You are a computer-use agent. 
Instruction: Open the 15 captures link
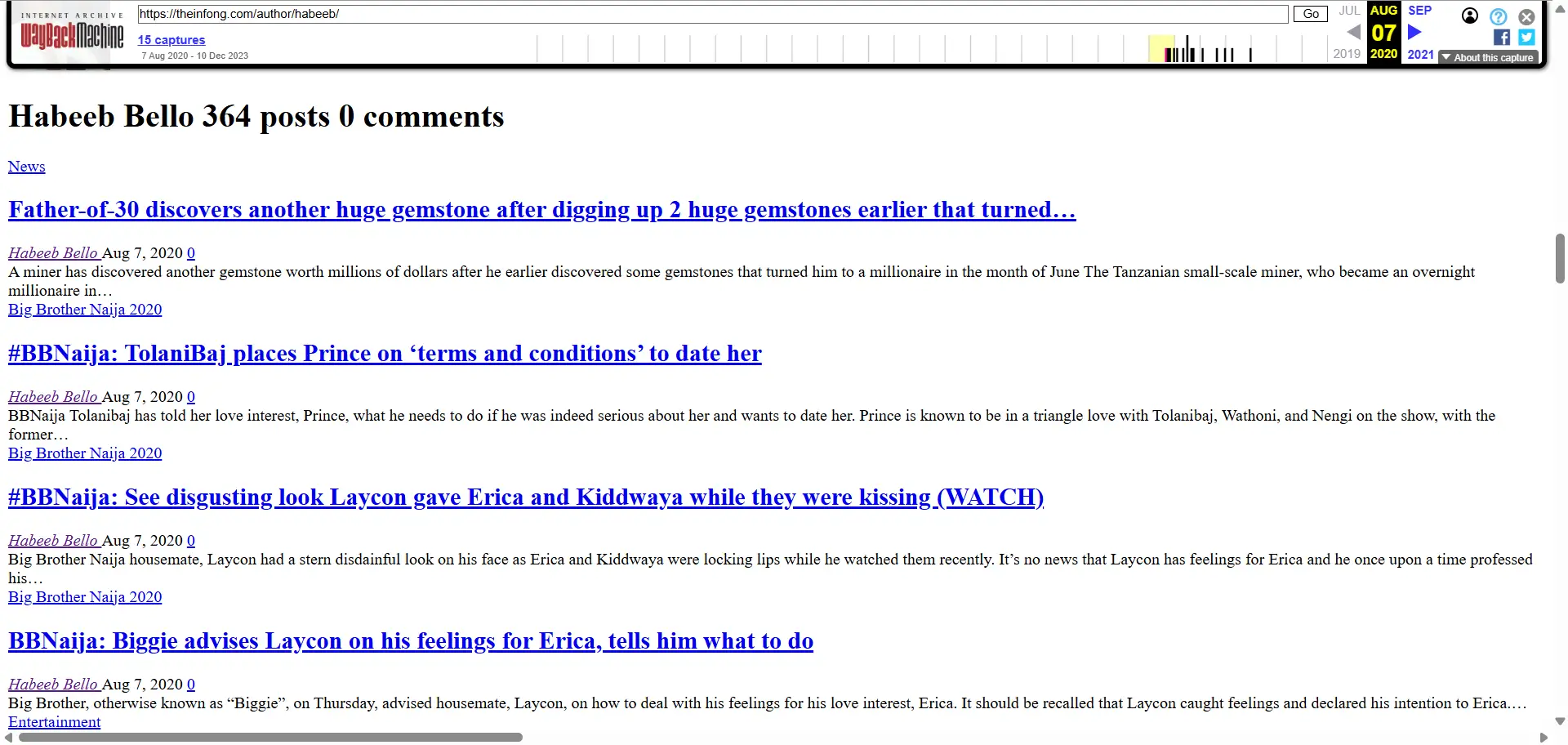point(171,39)
